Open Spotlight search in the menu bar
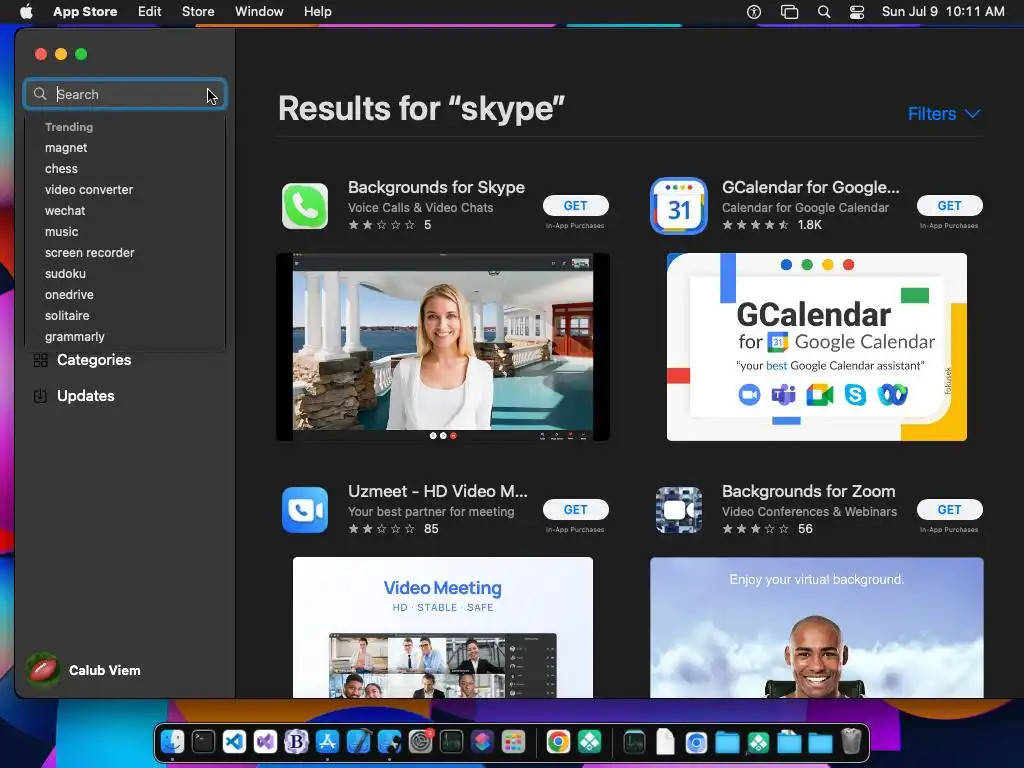The image size is (1024, 768). click(824, 12)
